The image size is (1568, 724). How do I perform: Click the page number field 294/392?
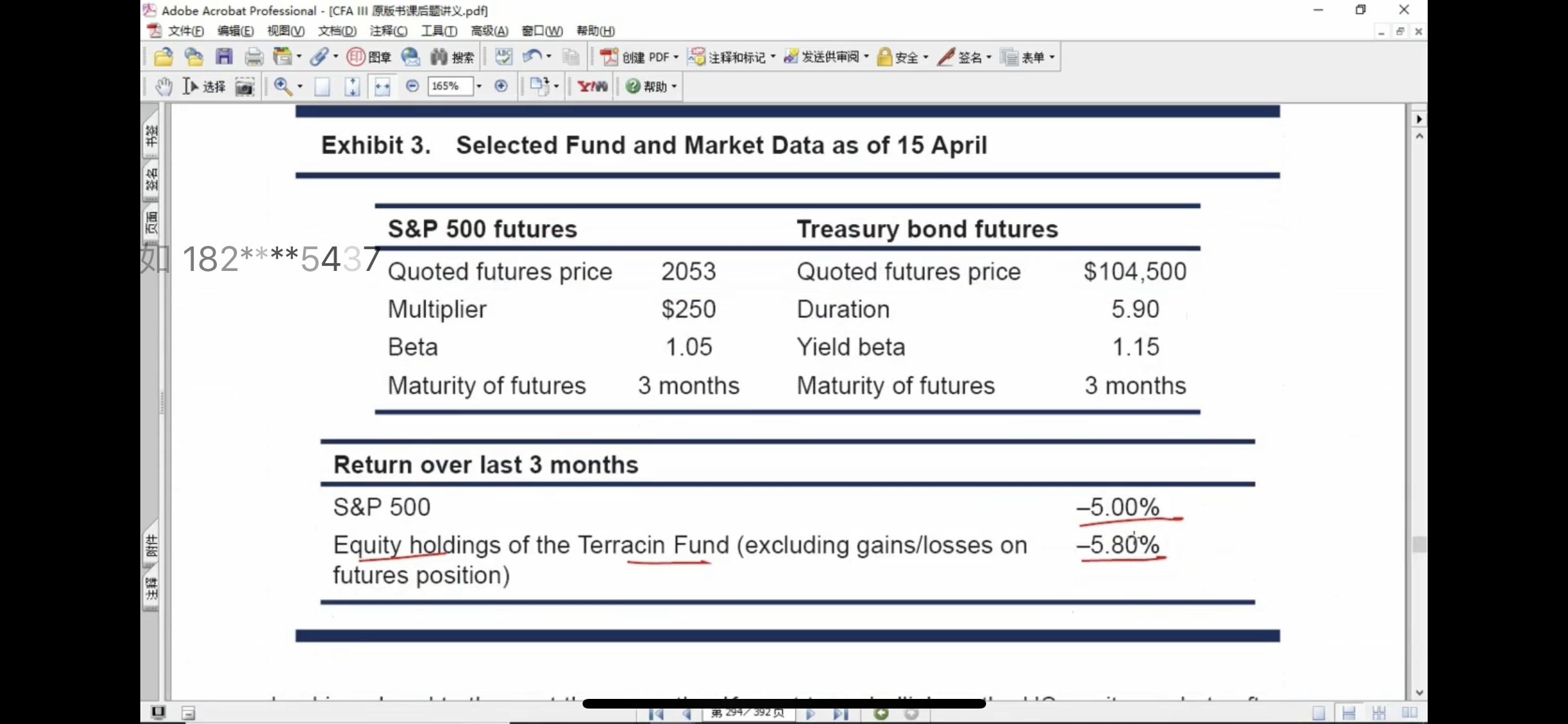[748, 713]
